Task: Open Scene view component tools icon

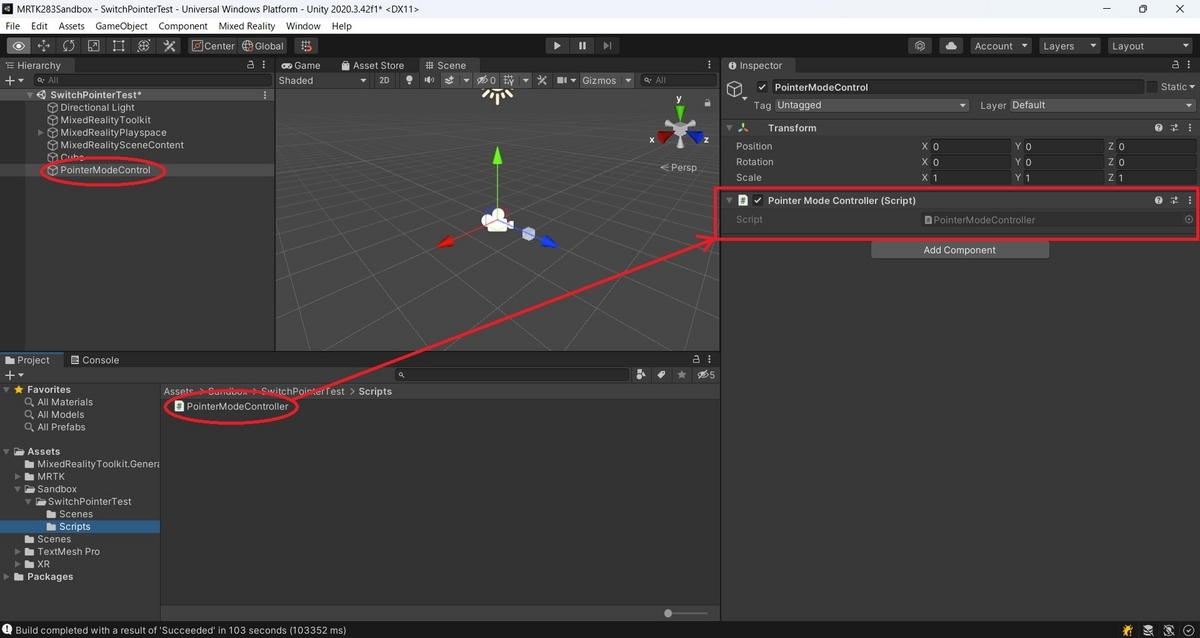Action: 542,80
